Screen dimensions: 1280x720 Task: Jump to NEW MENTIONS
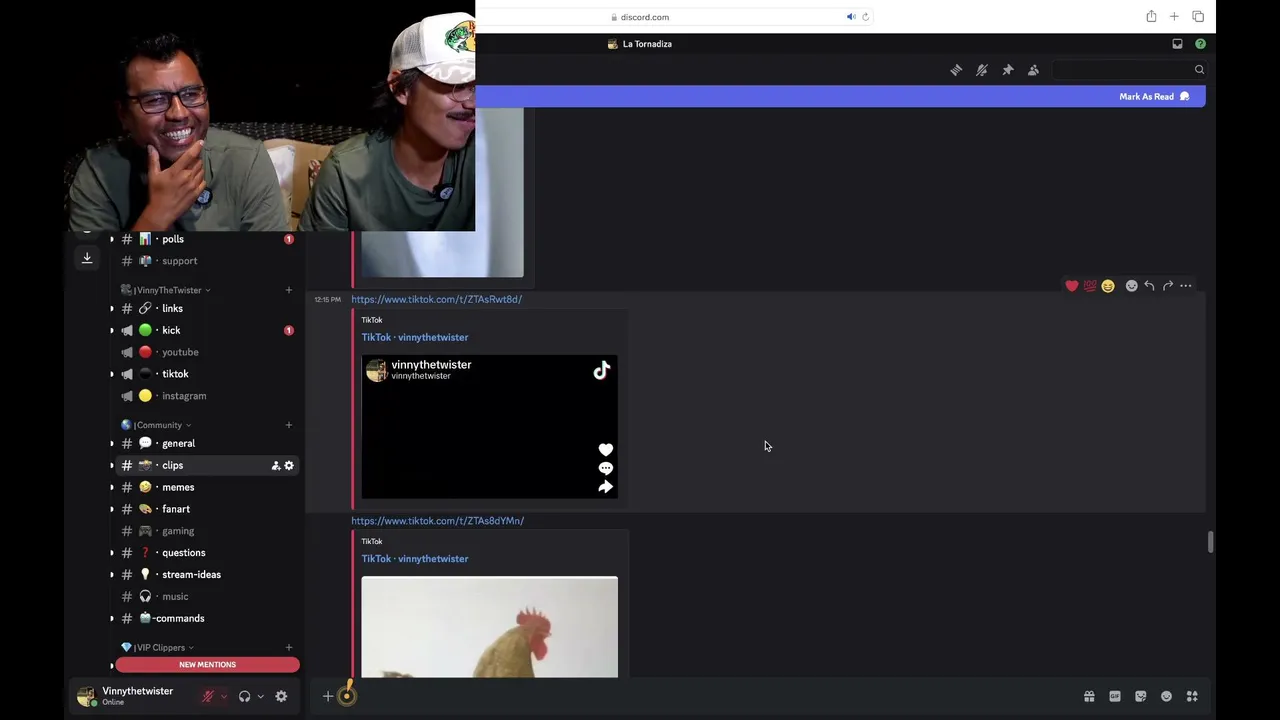pos(207,665)
